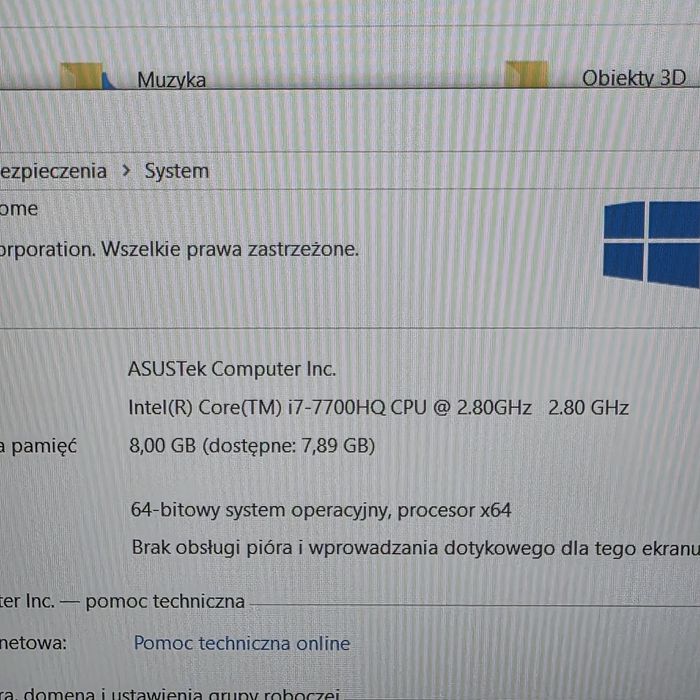
Task: Open the Muzyka folder icon
Action: 86,76
